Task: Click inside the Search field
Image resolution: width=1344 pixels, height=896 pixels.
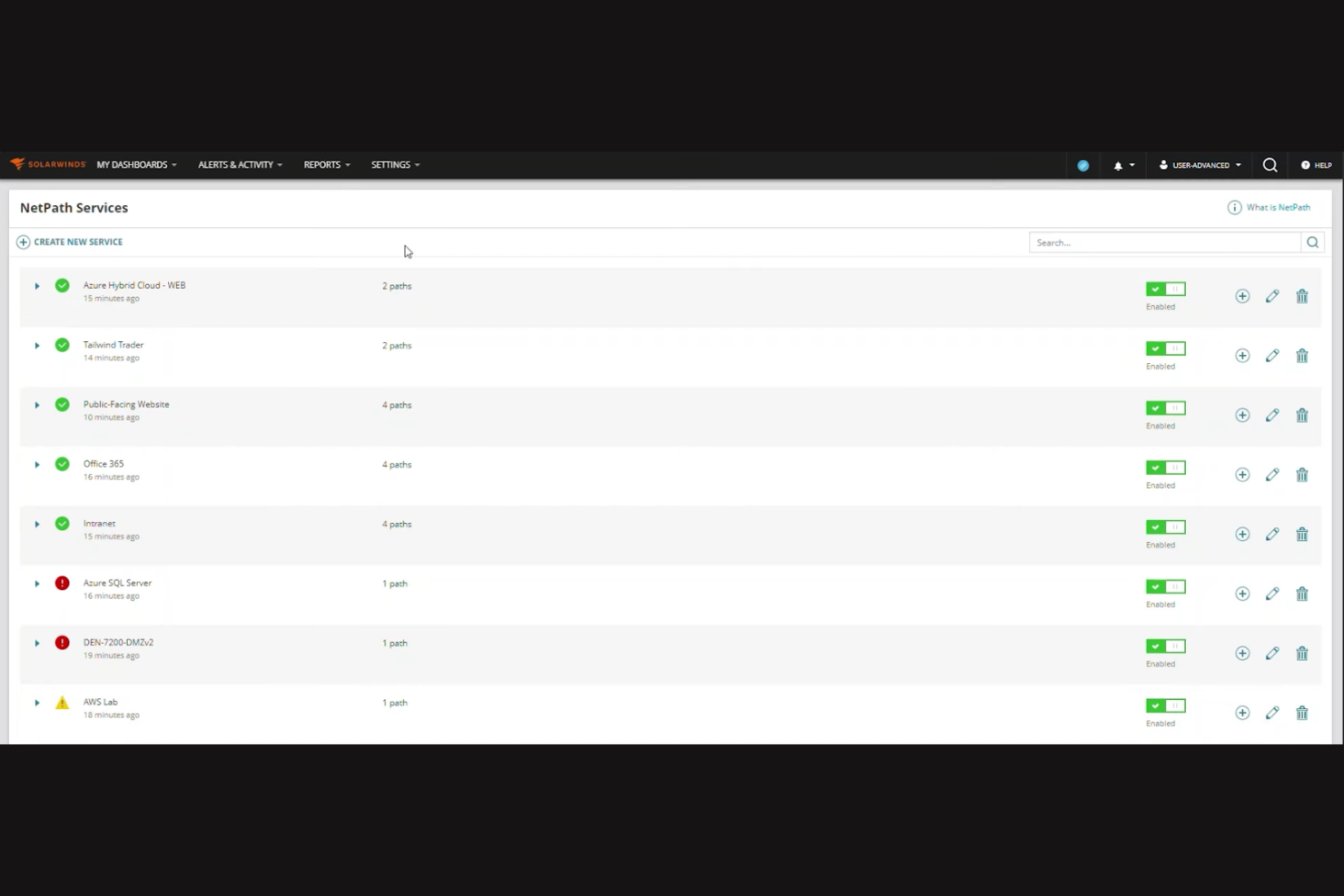Action: (x=1165, y=241)
